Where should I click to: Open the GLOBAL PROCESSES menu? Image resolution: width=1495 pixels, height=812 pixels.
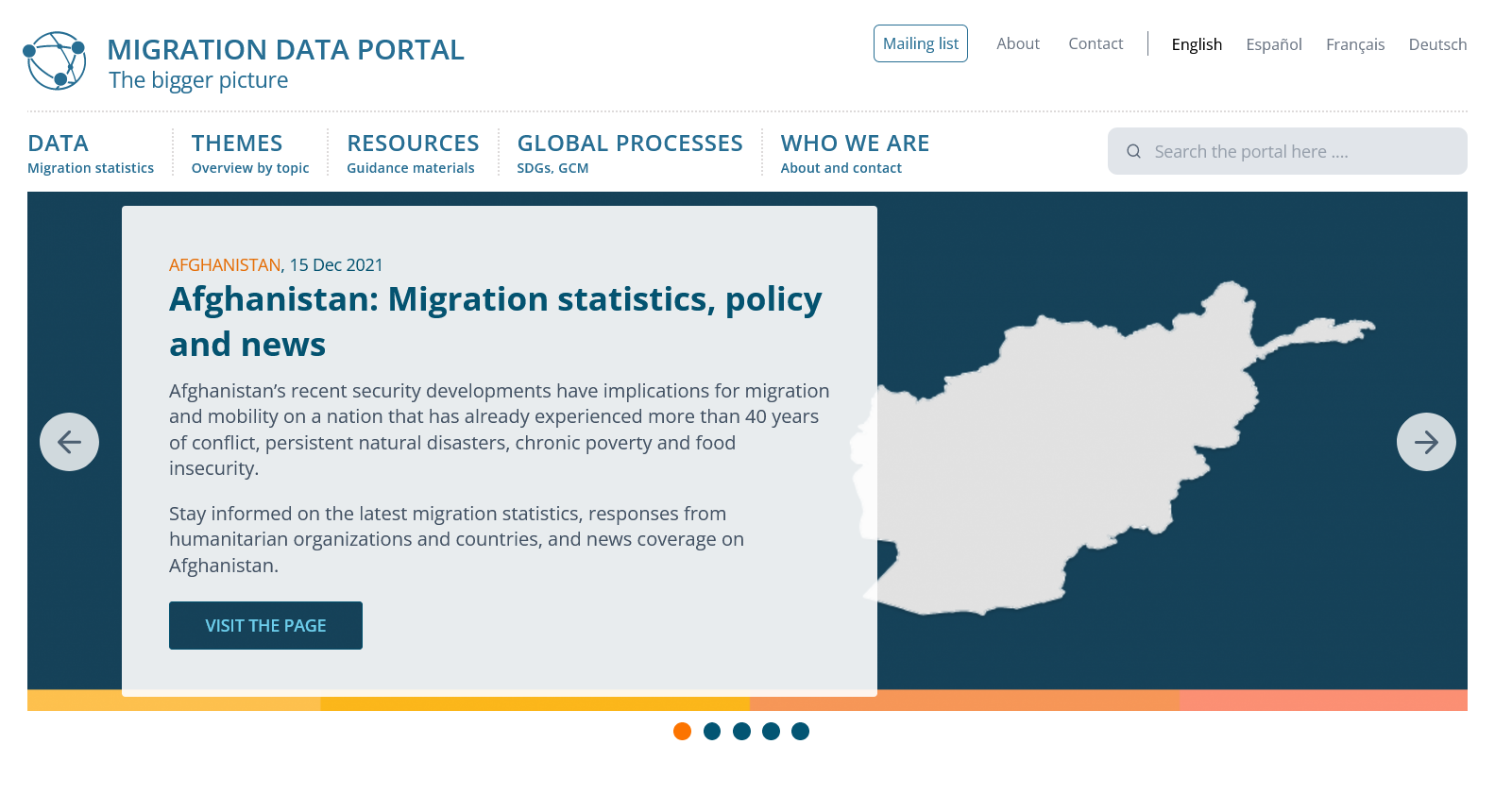(x=629, y=153)
